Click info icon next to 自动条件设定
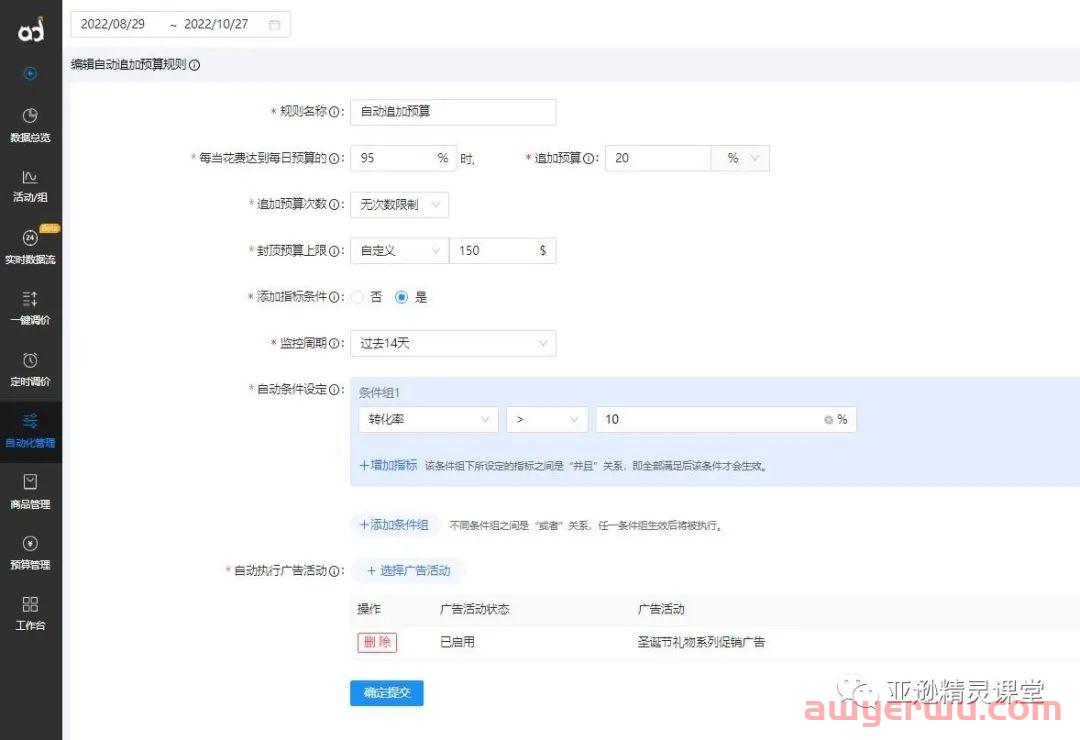Screen dimensions: 1080x740 [334, 389]
